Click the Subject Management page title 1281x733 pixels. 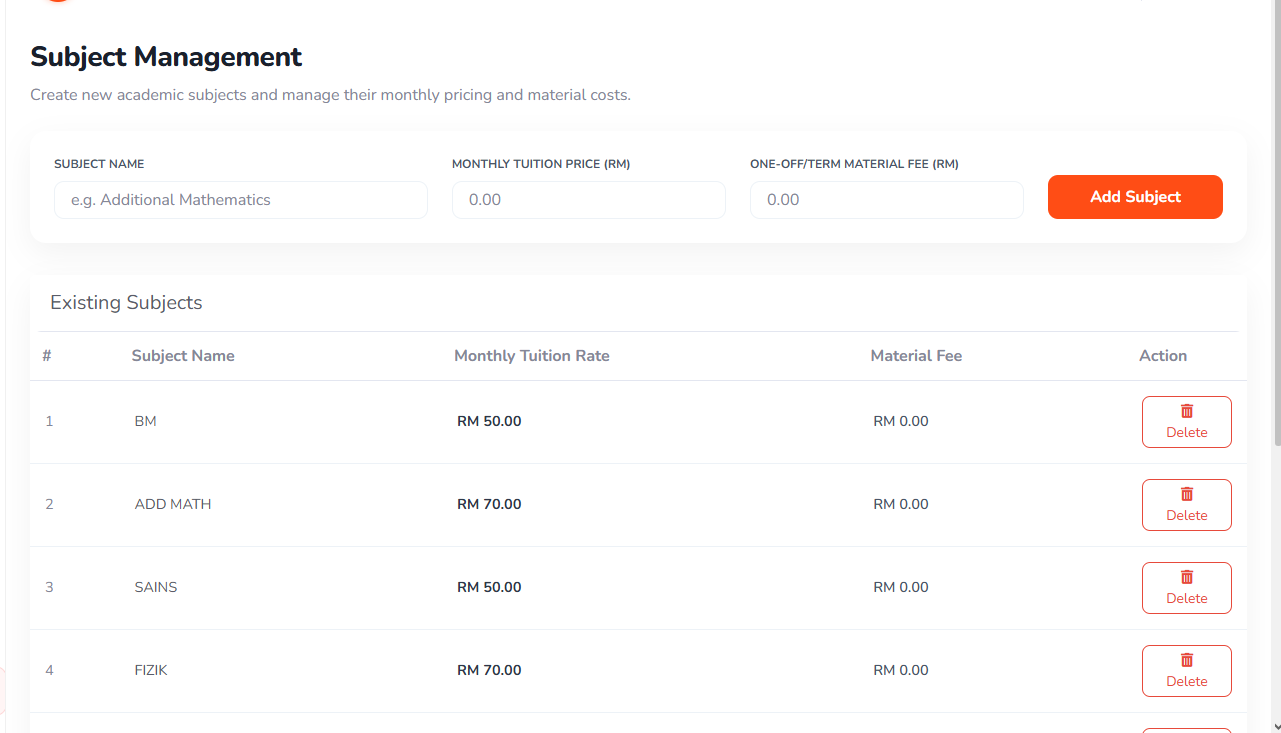166,57
